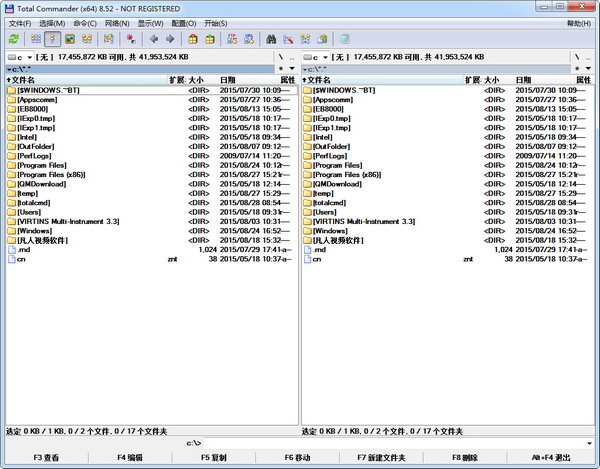The width and height of the screenshot is (600, 469).
Task: Expand command line history dropdown arrow
Action: tap(589, 443)
